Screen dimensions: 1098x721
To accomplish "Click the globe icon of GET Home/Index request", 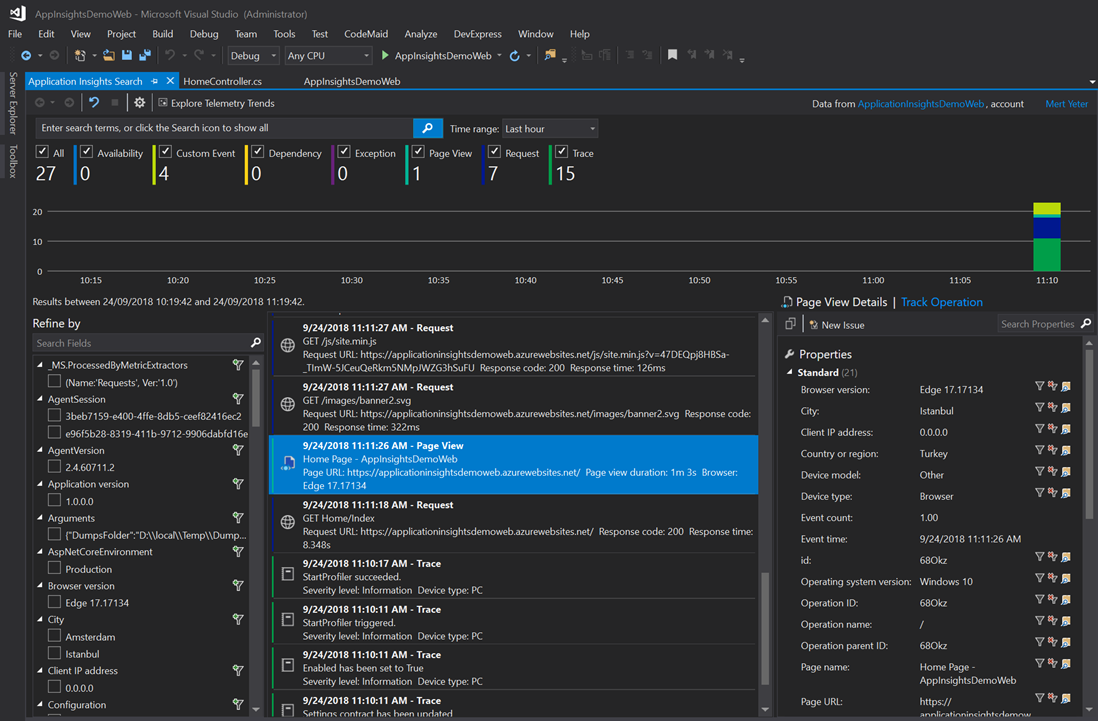I will [287, 522].
